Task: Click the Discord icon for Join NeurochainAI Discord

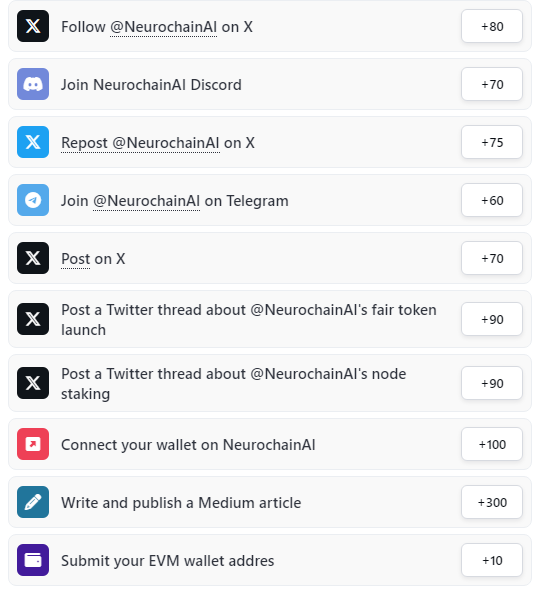Action: tap(33, 84)
